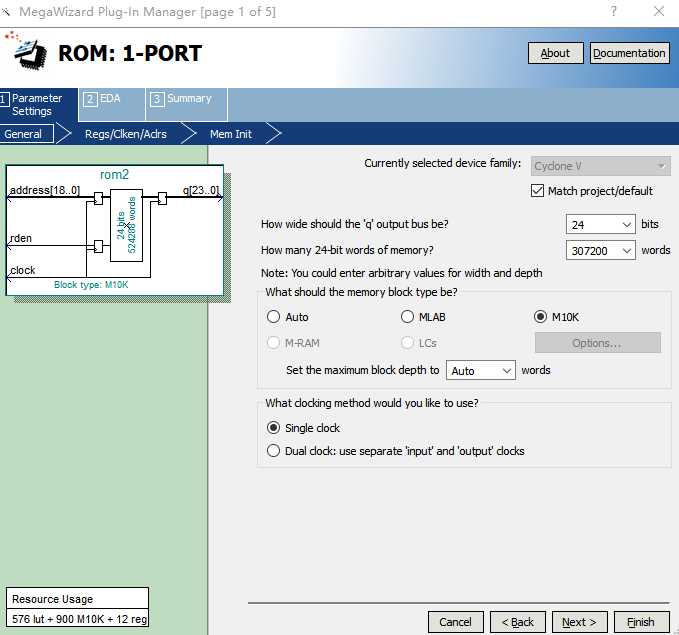Click the q output register box in diagram
The height and width of the screenshot is (635, 679).
click(x=162, y=198)
